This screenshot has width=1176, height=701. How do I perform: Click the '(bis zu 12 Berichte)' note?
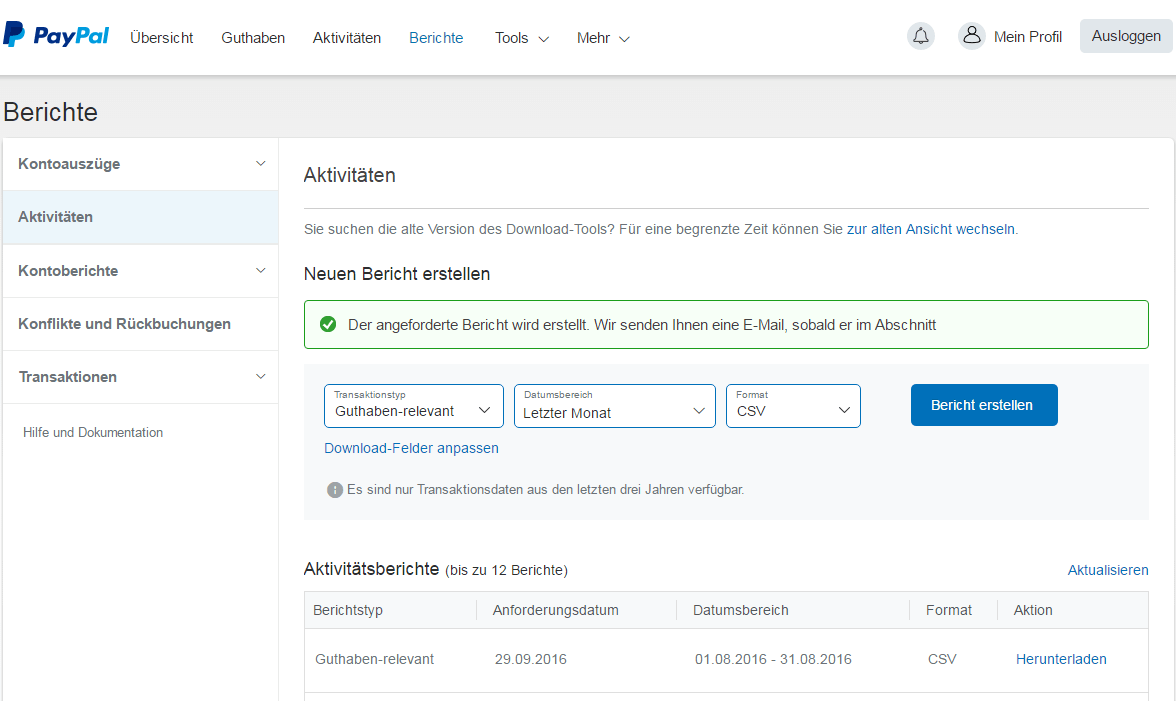click(506, 571)
